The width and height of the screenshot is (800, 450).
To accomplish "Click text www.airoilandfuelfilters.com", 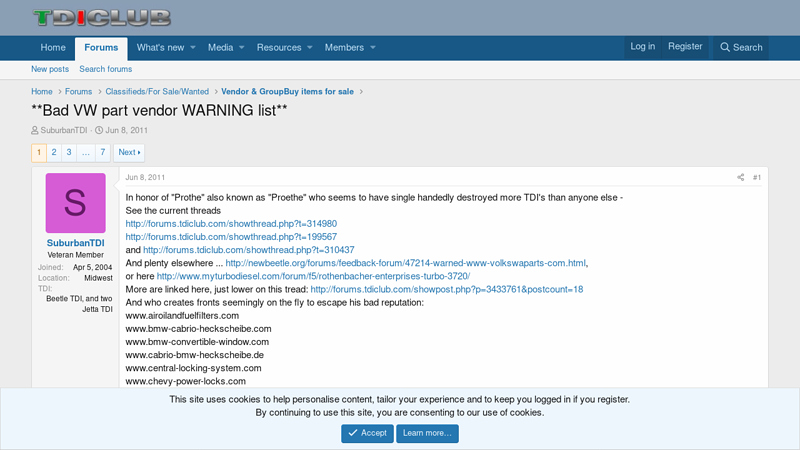I will click(x=182, y=316).
